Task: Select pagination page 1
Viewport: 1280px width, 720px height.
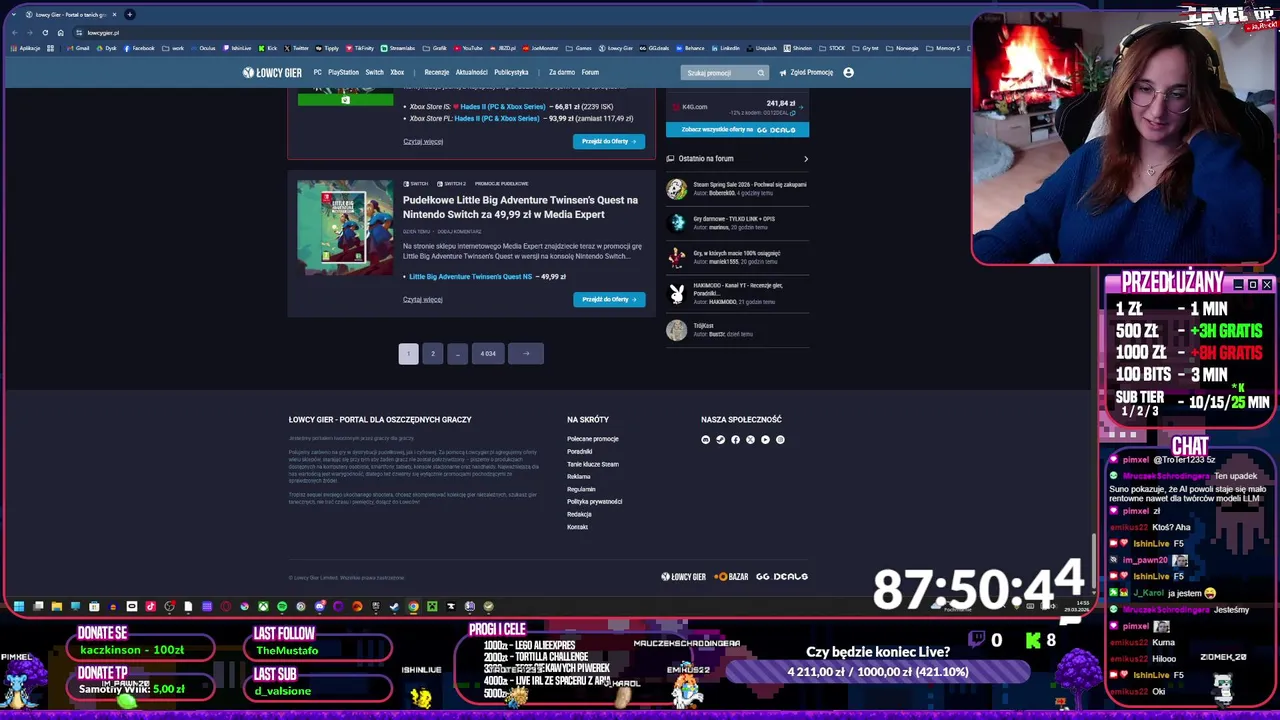Action: coord(408,353)
